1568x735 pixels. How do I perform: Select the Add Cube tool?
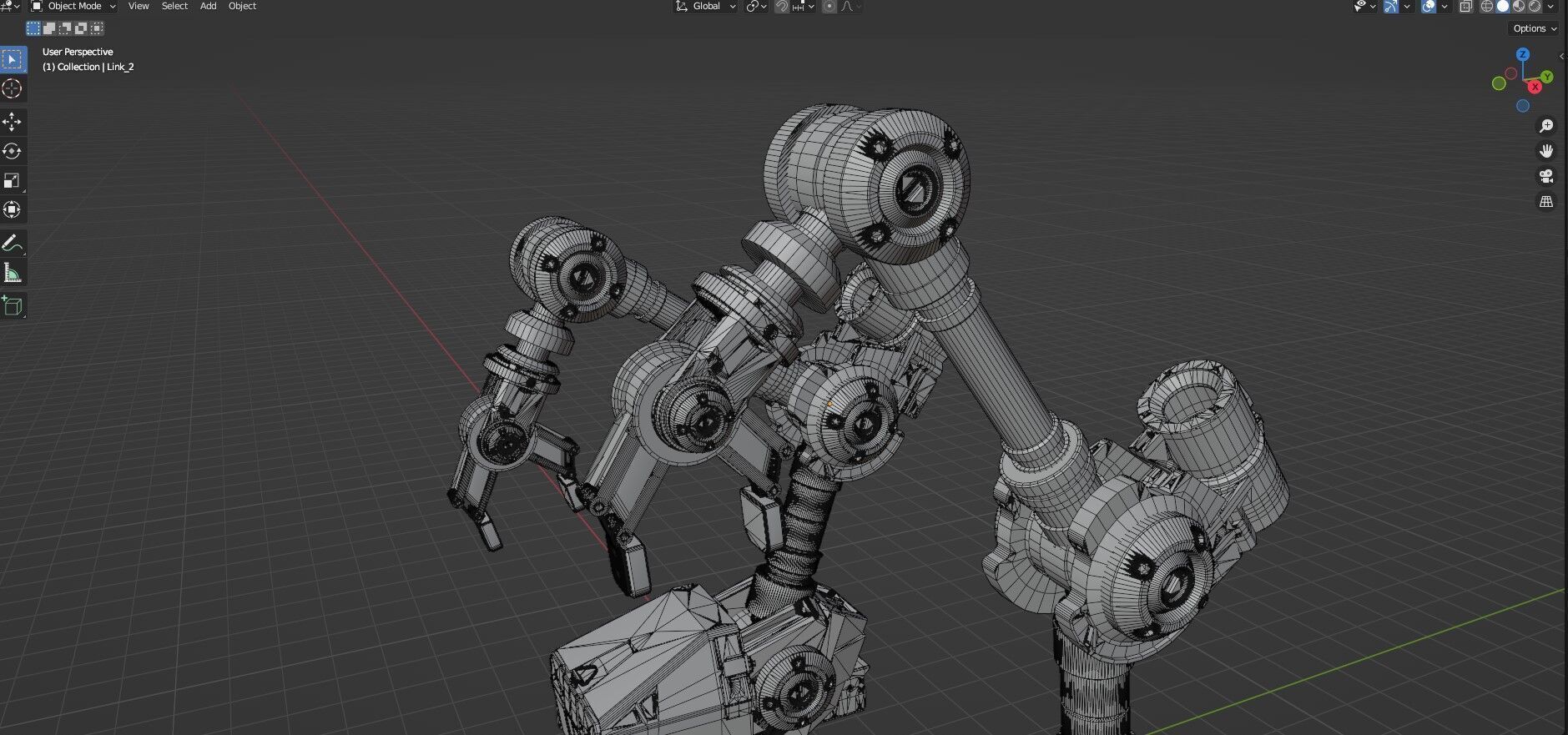12,305
